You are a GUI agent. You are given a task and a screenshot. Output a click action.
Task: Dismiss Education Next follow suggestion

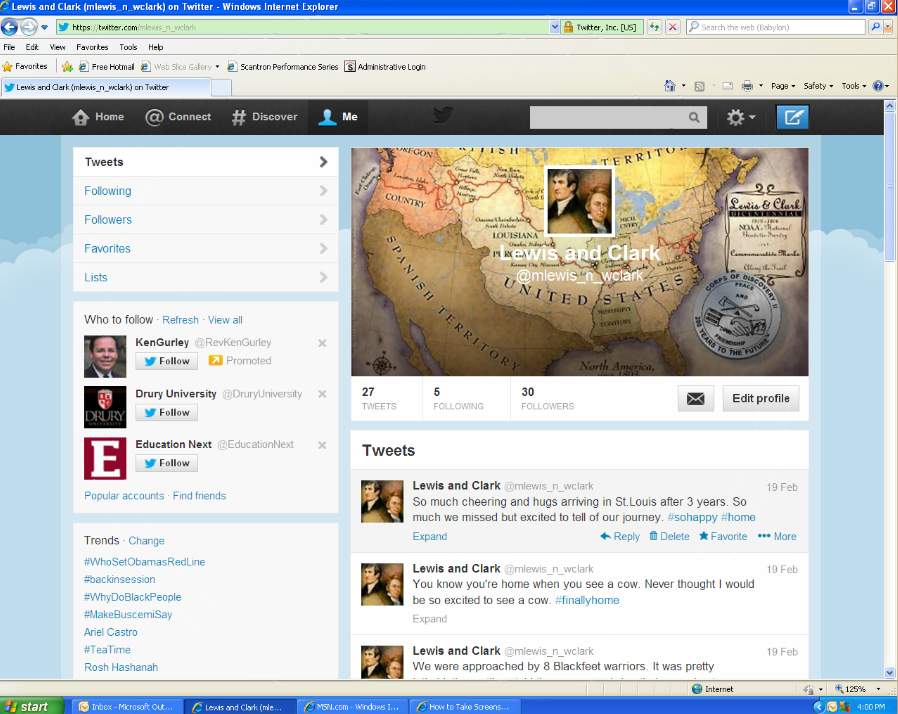322,445
